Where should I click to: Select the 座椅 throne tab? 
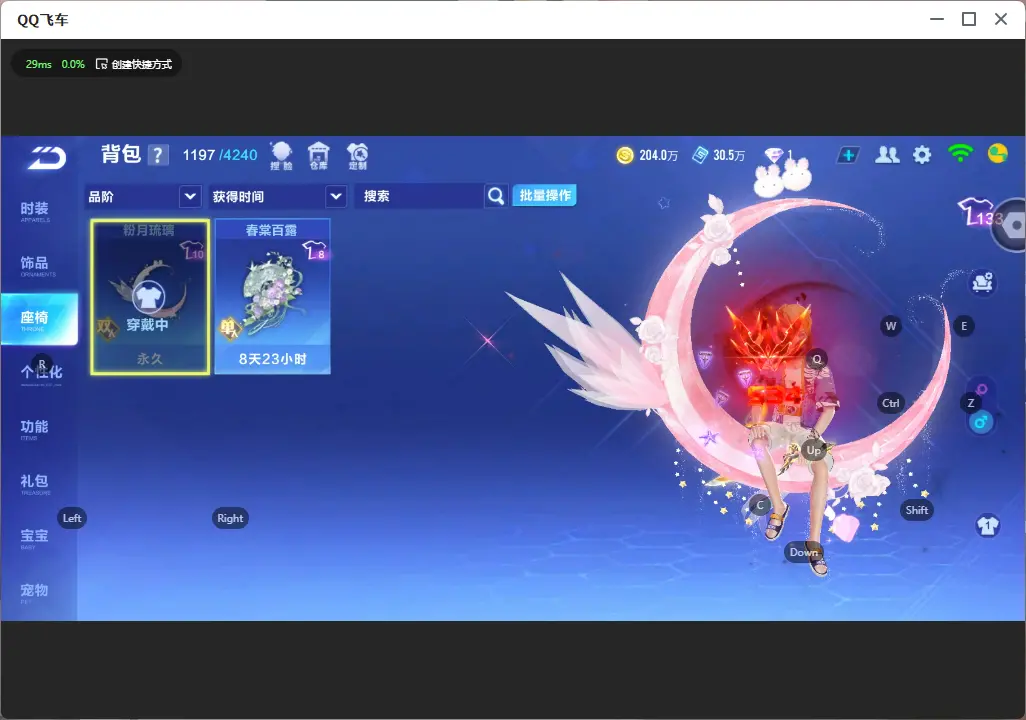(39, 319)
